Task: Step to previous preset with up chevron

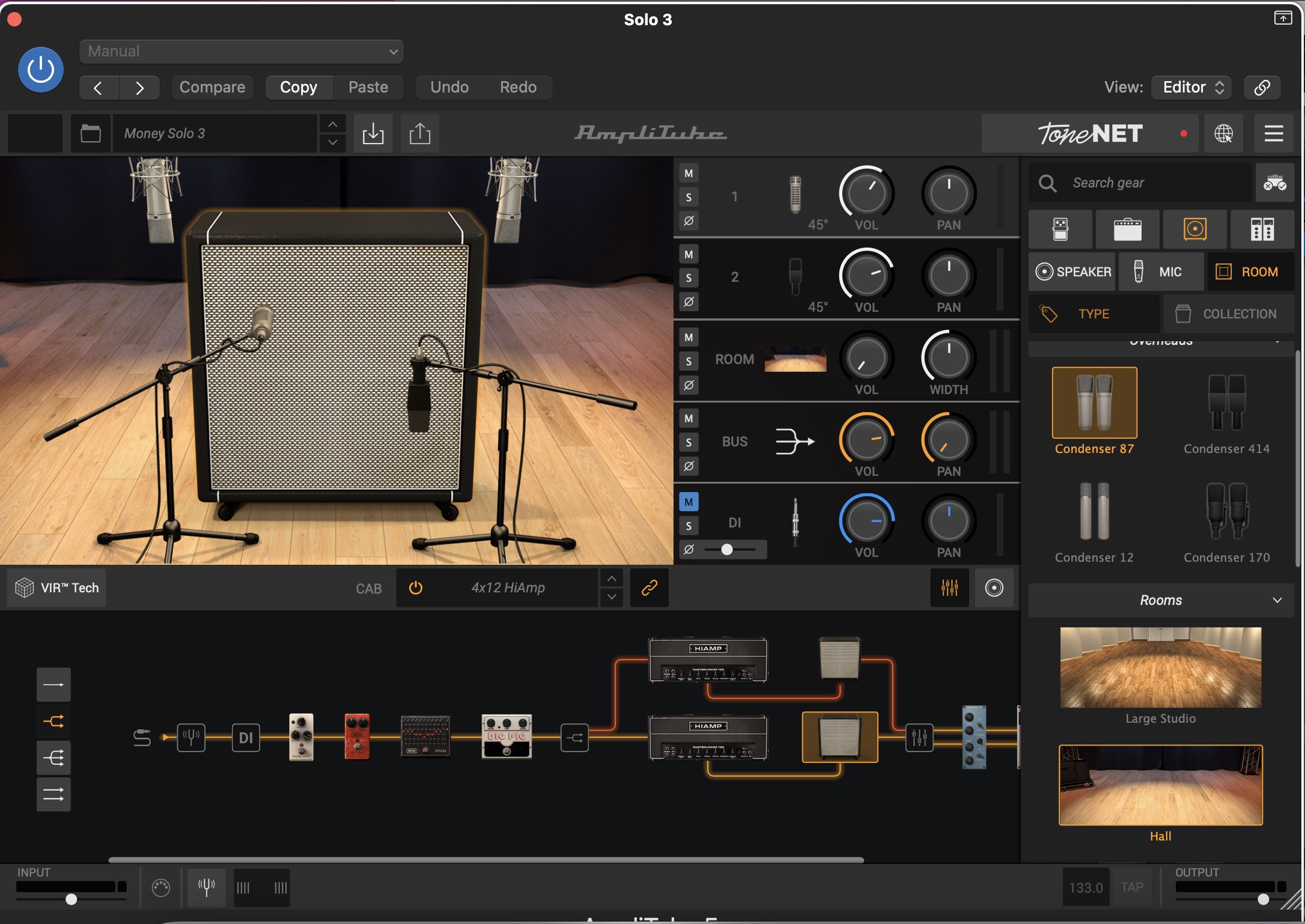Action: 332,124
